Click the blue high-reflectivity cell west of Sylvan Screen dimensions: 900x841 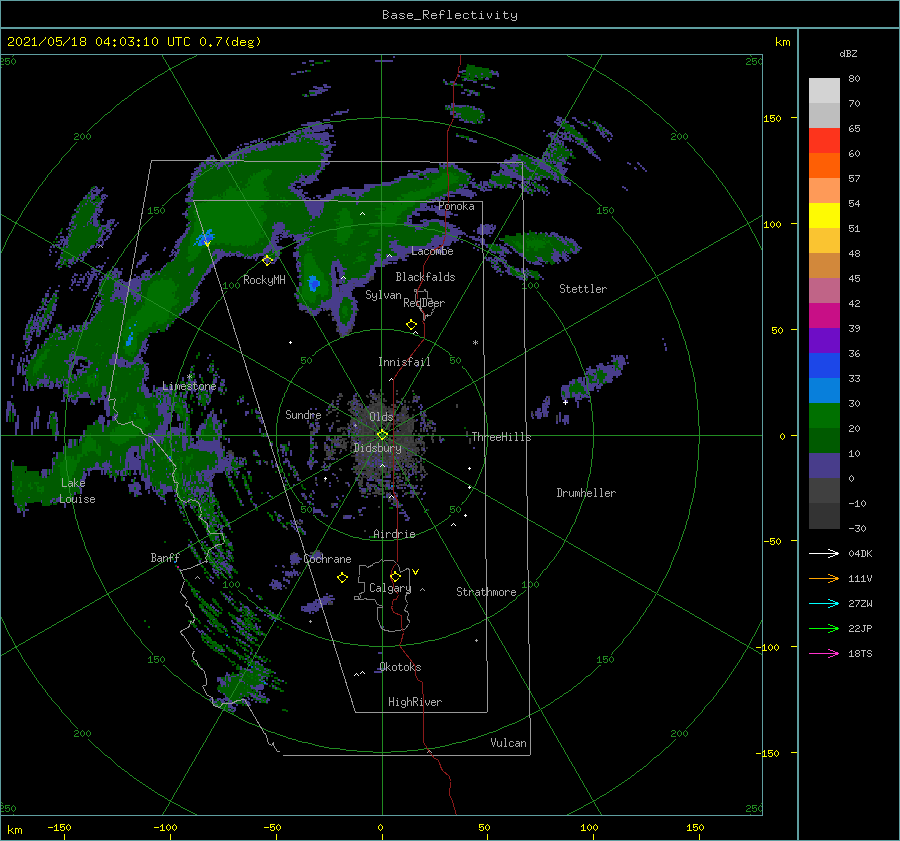point(313,283)
